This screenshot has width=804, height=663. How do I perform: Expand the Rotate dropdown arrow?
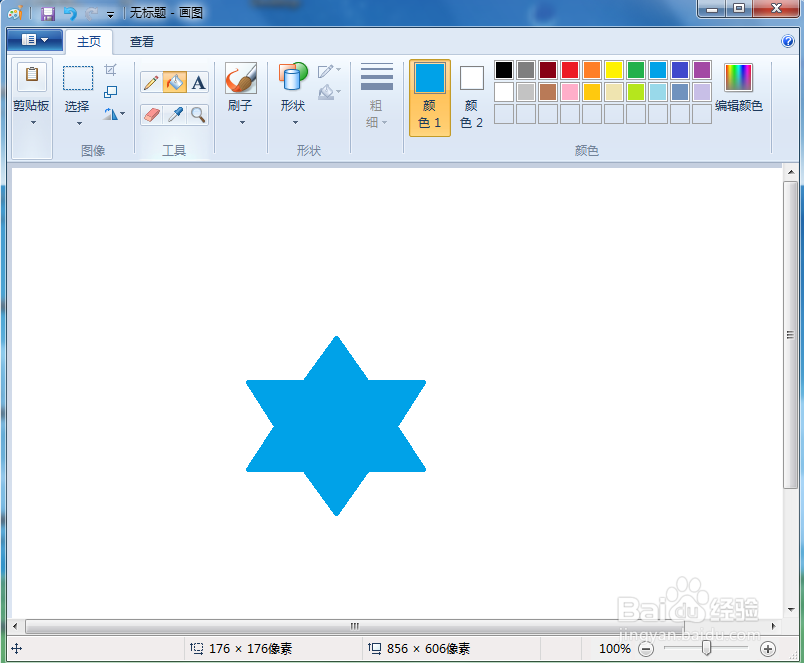(x=123, y=114)
